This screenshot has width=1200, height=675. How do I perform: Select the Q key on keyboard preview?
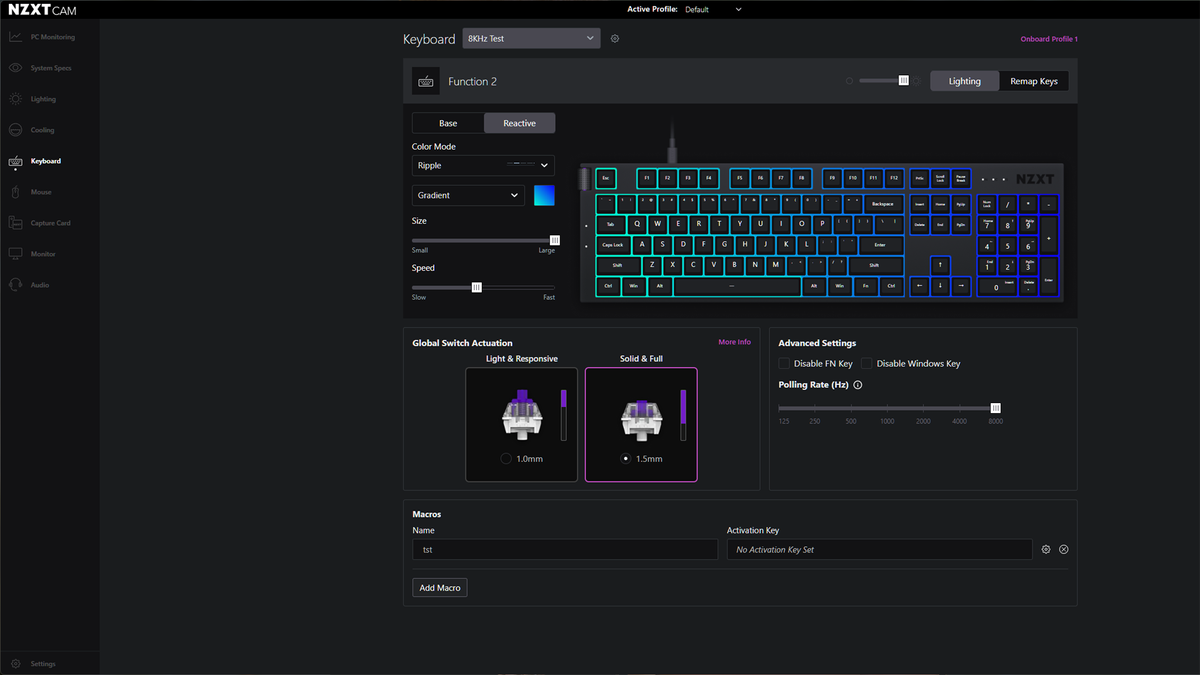tap(637, 224)
